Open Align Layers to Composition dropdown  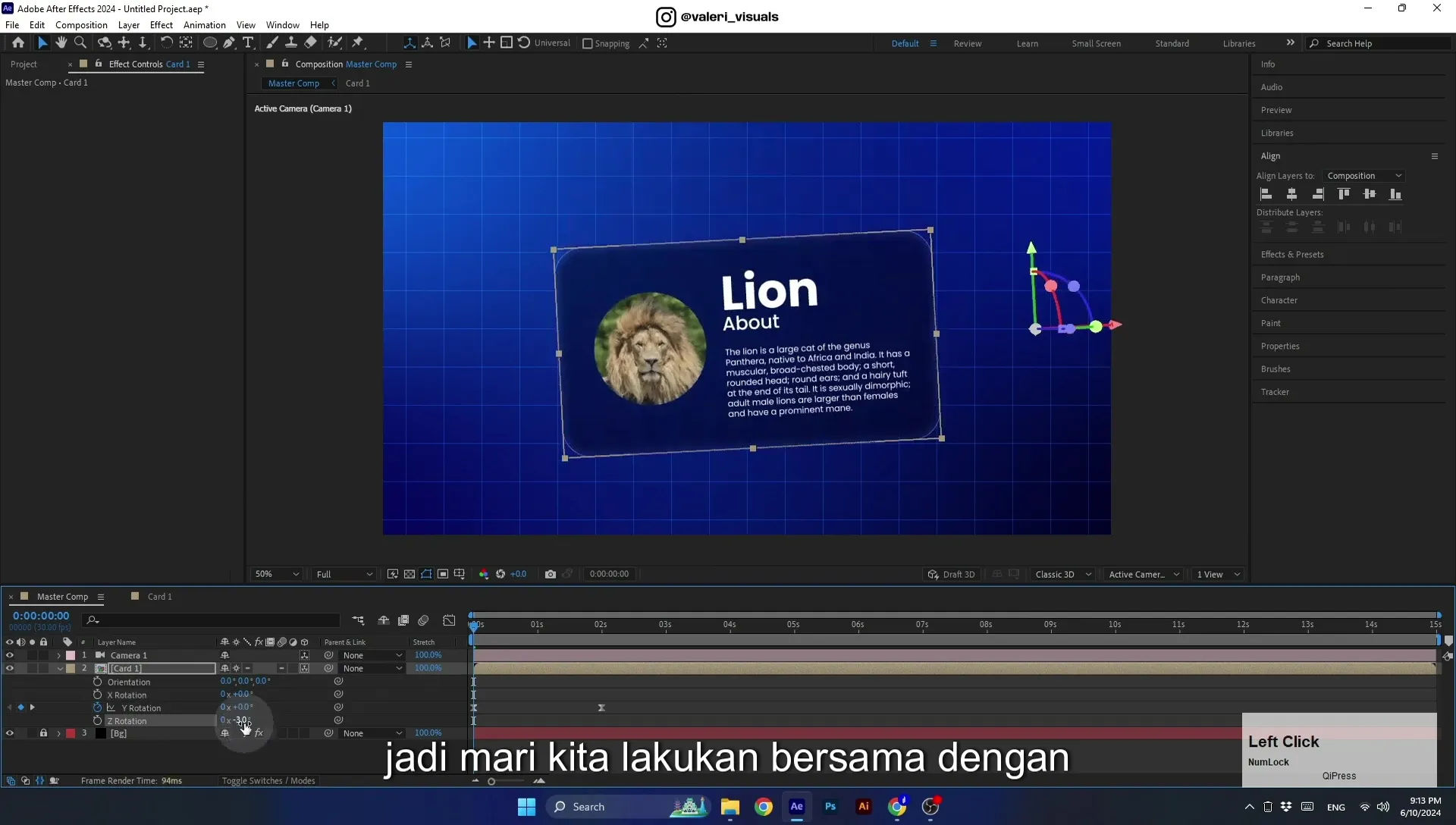(x=1364, y=176)
